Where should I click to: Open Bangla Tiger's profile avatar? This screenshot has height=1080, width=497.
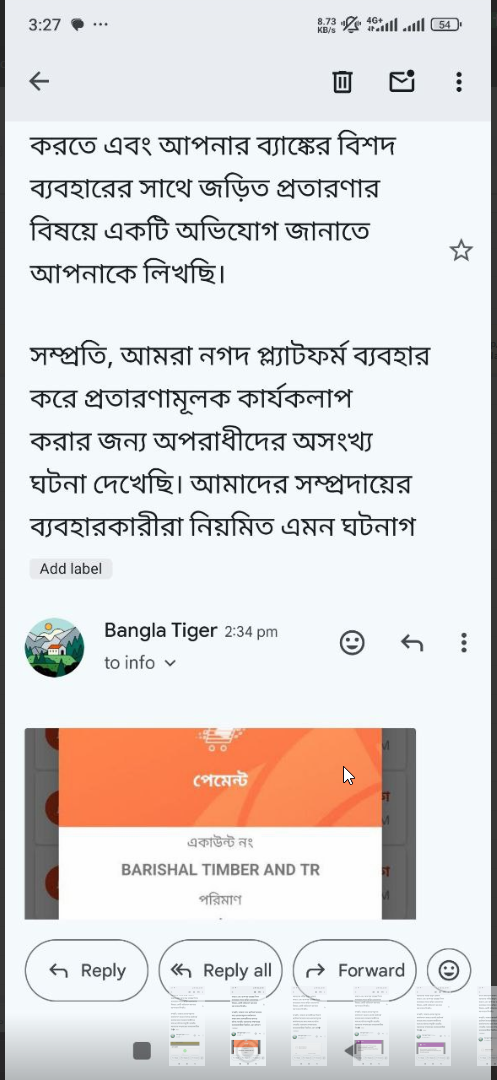click(54, 647)
